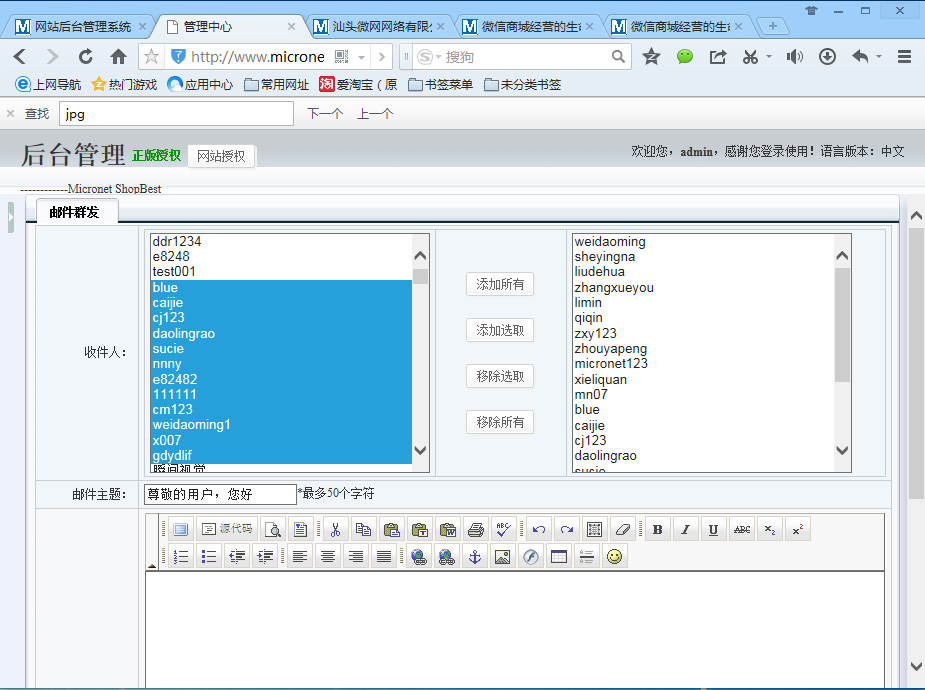
Task: Insert a Flash object
Action: point(531,556)
